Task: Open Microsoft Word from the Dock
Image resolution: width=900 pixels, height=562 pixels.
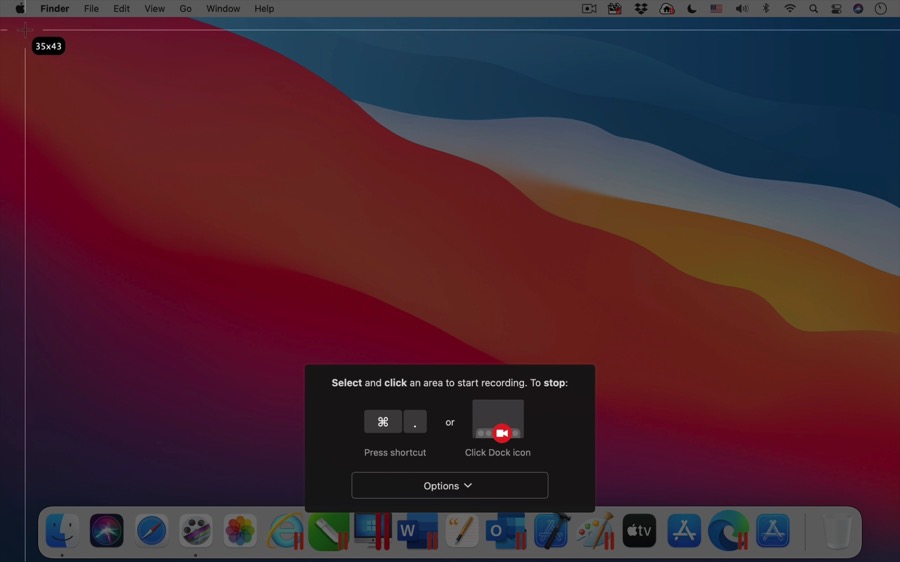Action: [x=415, y=531]
